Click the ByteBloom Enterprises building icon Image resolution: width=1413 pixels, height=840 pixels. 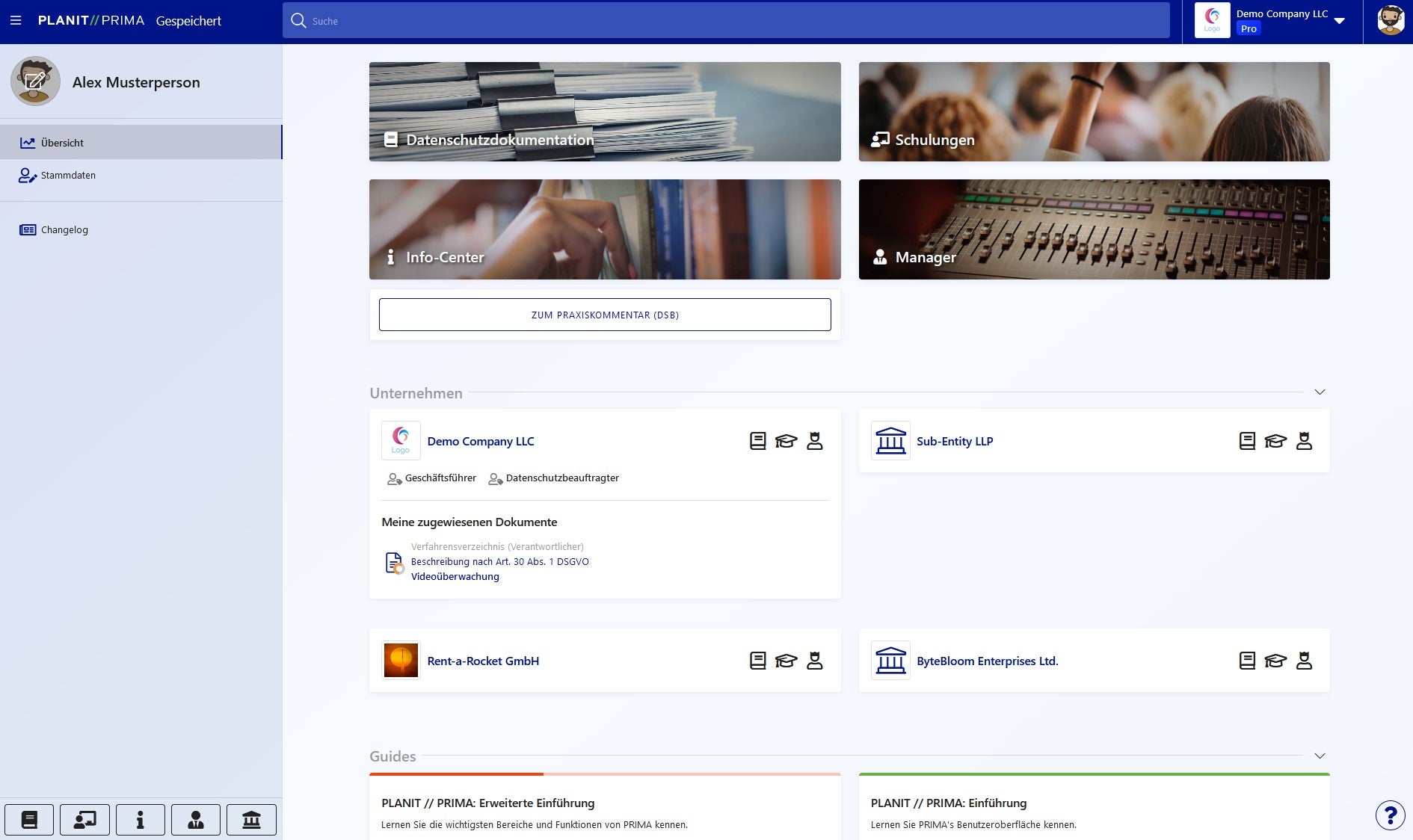coord(890,660)
